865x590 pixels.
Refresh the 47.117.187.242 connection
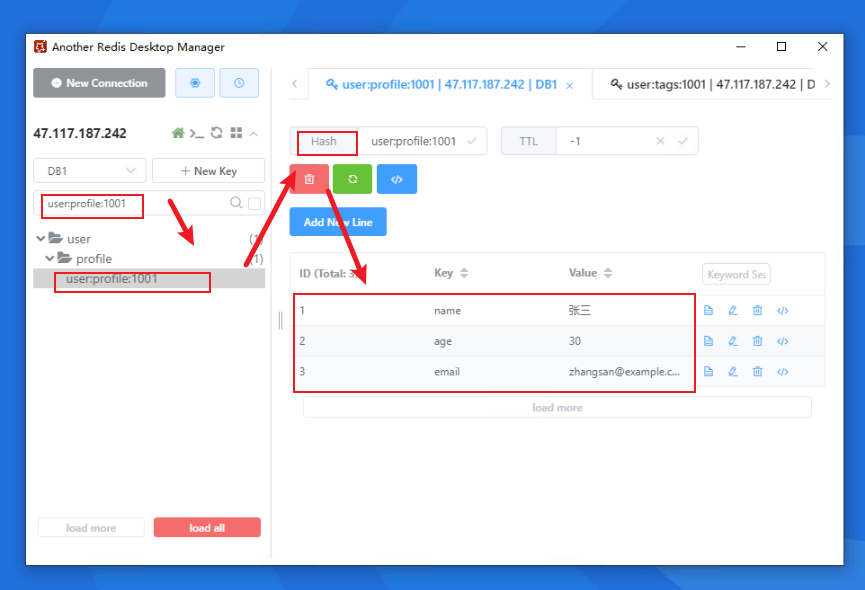coord(217,133)
